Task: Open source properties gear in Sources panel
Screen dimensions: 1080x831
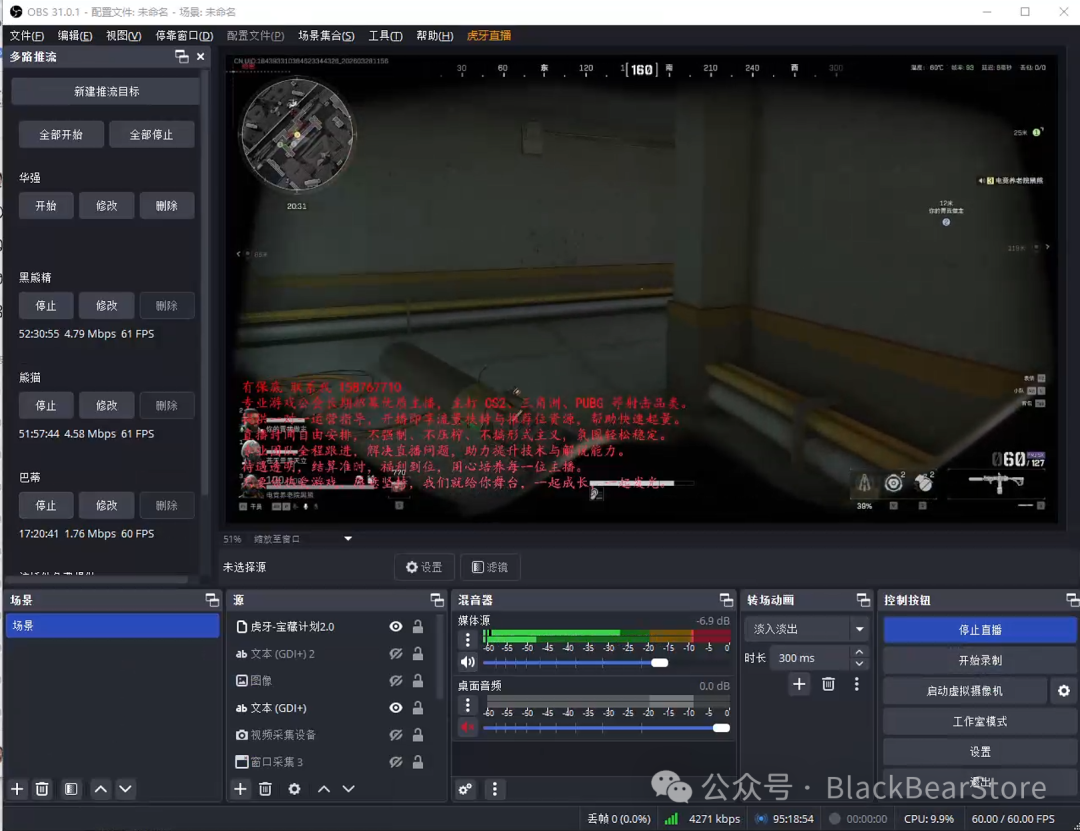Action: point(294,789)
